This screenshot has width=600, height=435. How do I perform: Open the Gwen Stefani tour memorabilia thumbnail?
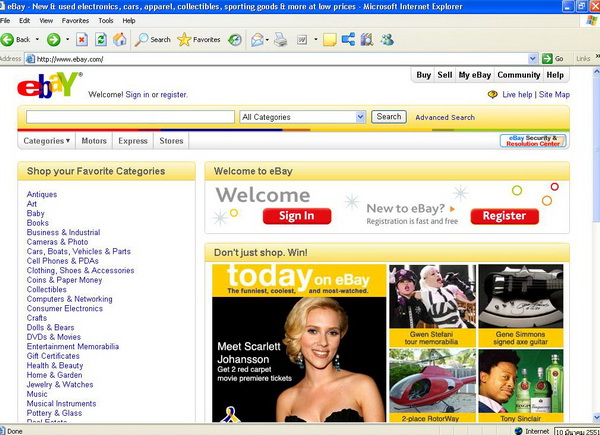point(432,306)
